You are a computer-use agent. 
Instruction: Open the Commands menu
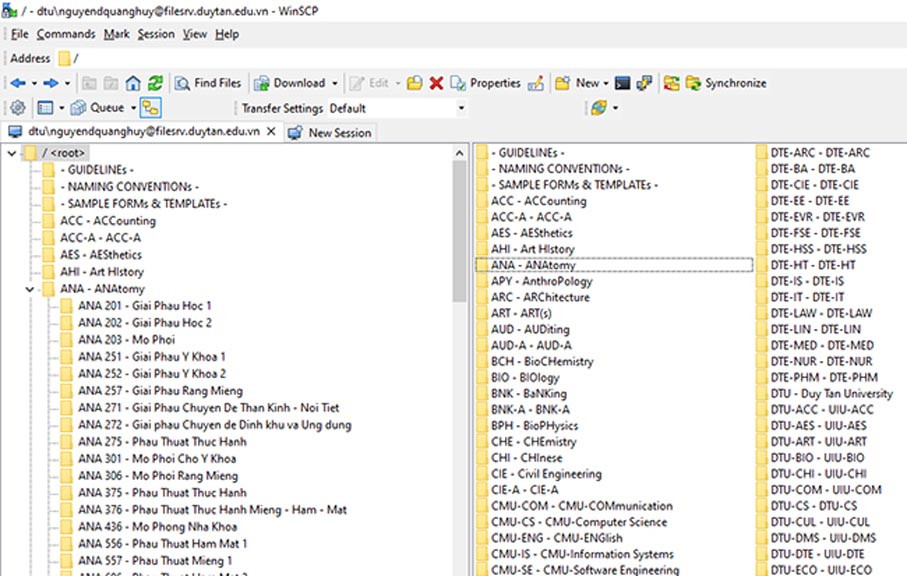coord(66,34)
